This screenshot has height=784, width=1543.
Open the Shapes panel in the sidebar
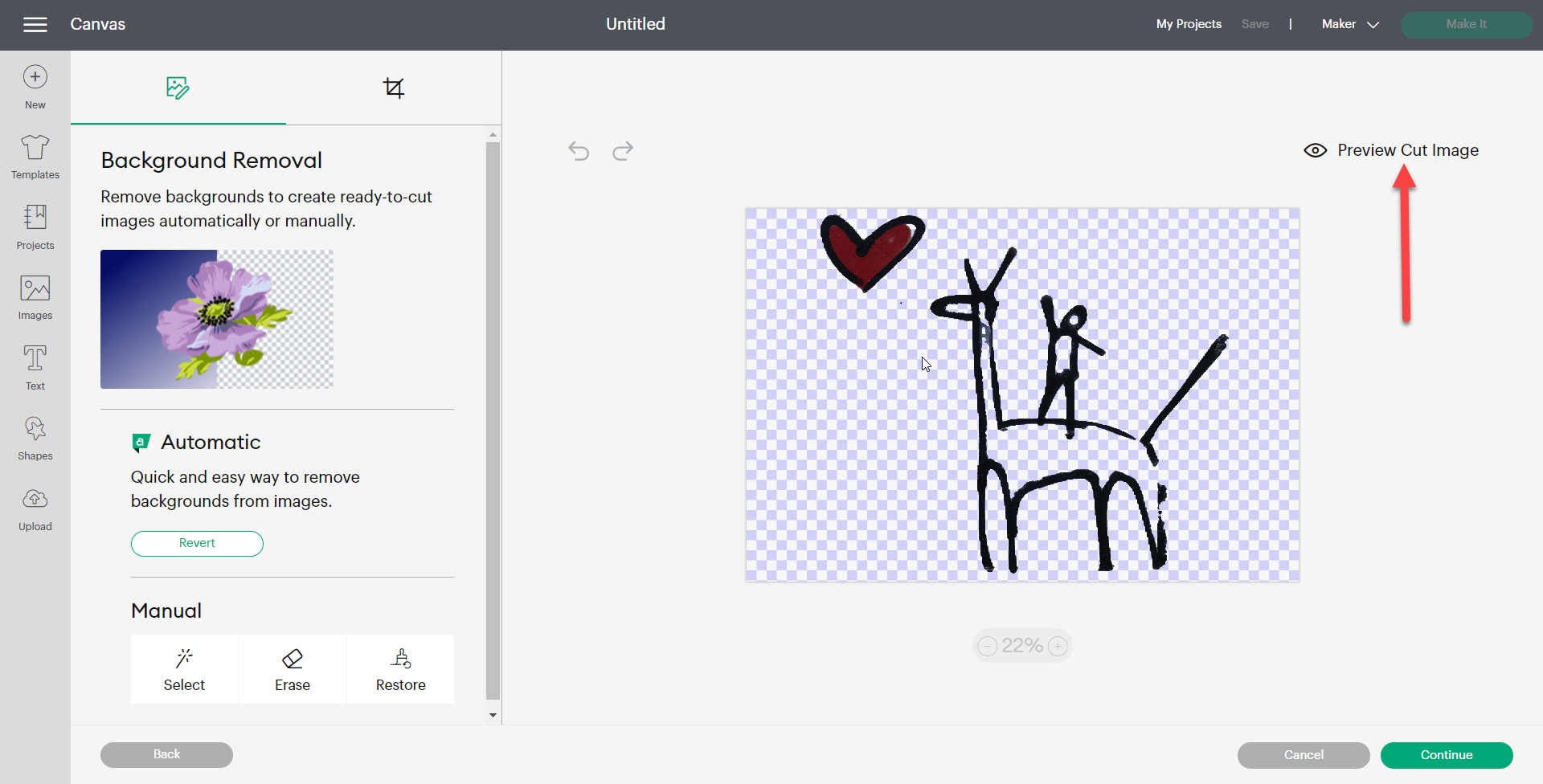tap(35, 437)
